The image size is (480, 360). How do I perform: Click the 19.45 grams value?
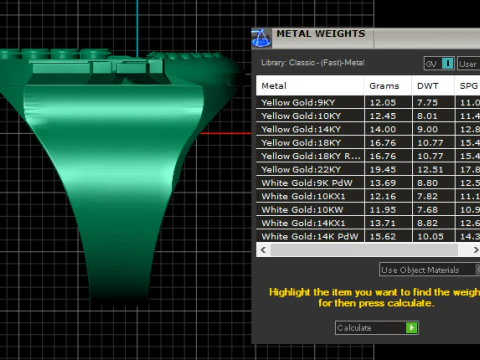tap(383, 170)
